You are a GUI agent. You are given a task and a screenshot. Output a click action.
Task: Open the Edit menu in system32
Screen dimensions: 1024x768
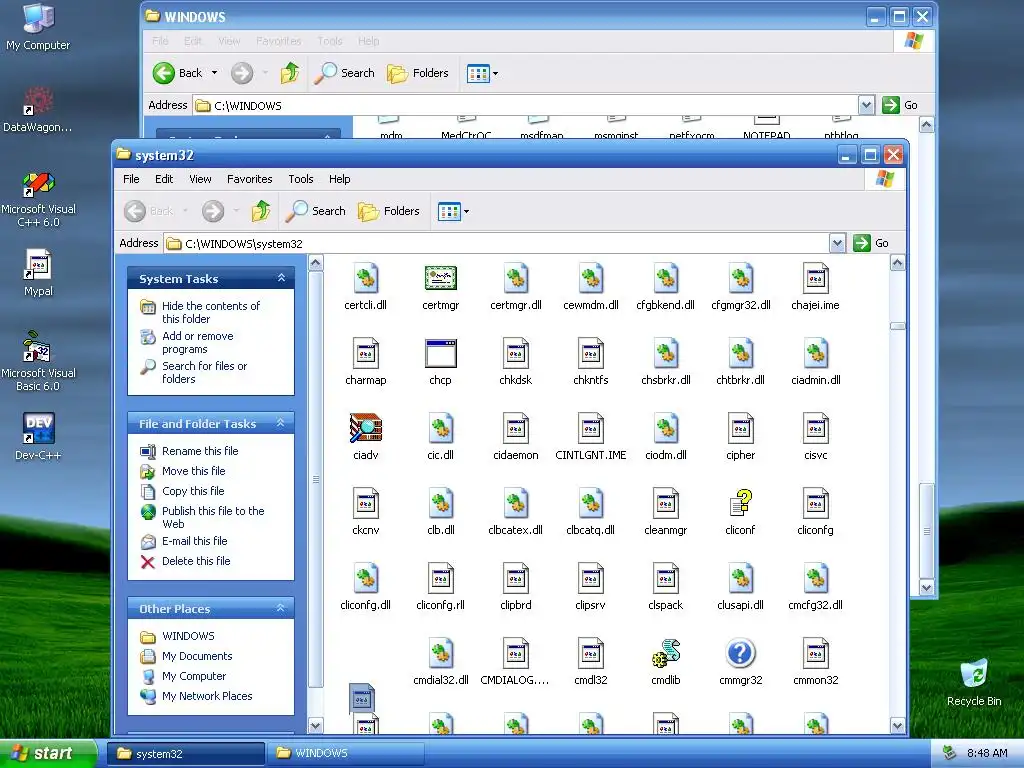[164, 179]
